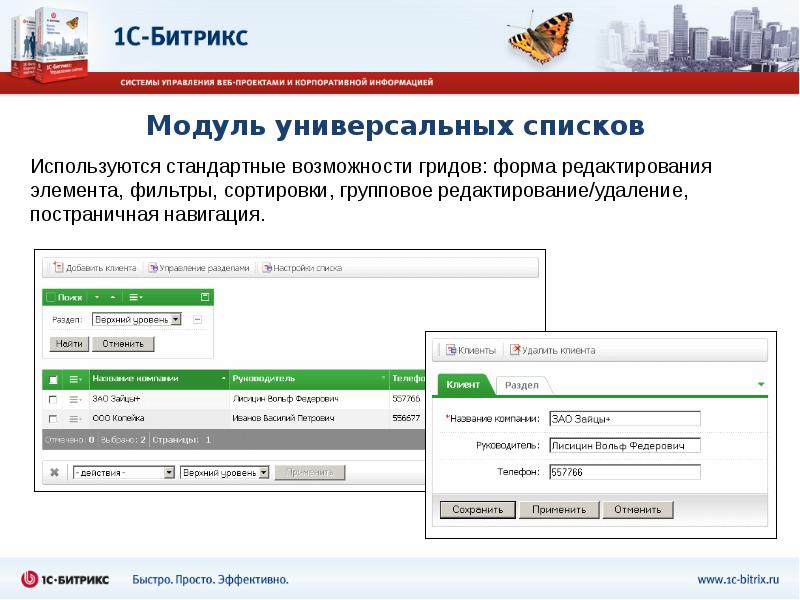Click the Добавить клиента label
Viewport: 800px width, 600px height.
(101, 268)
